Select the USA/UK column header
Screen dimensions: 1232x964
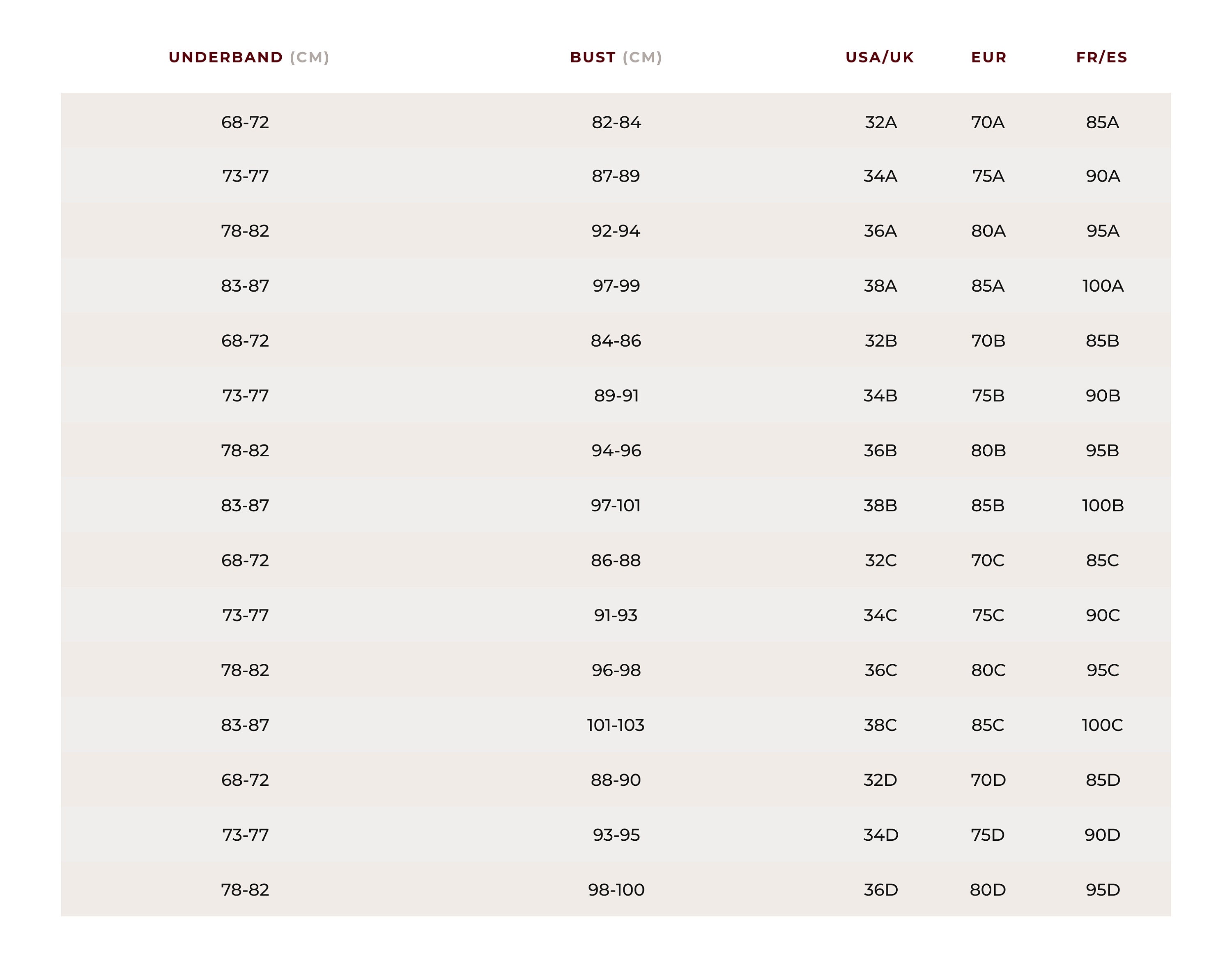[880, 58]
